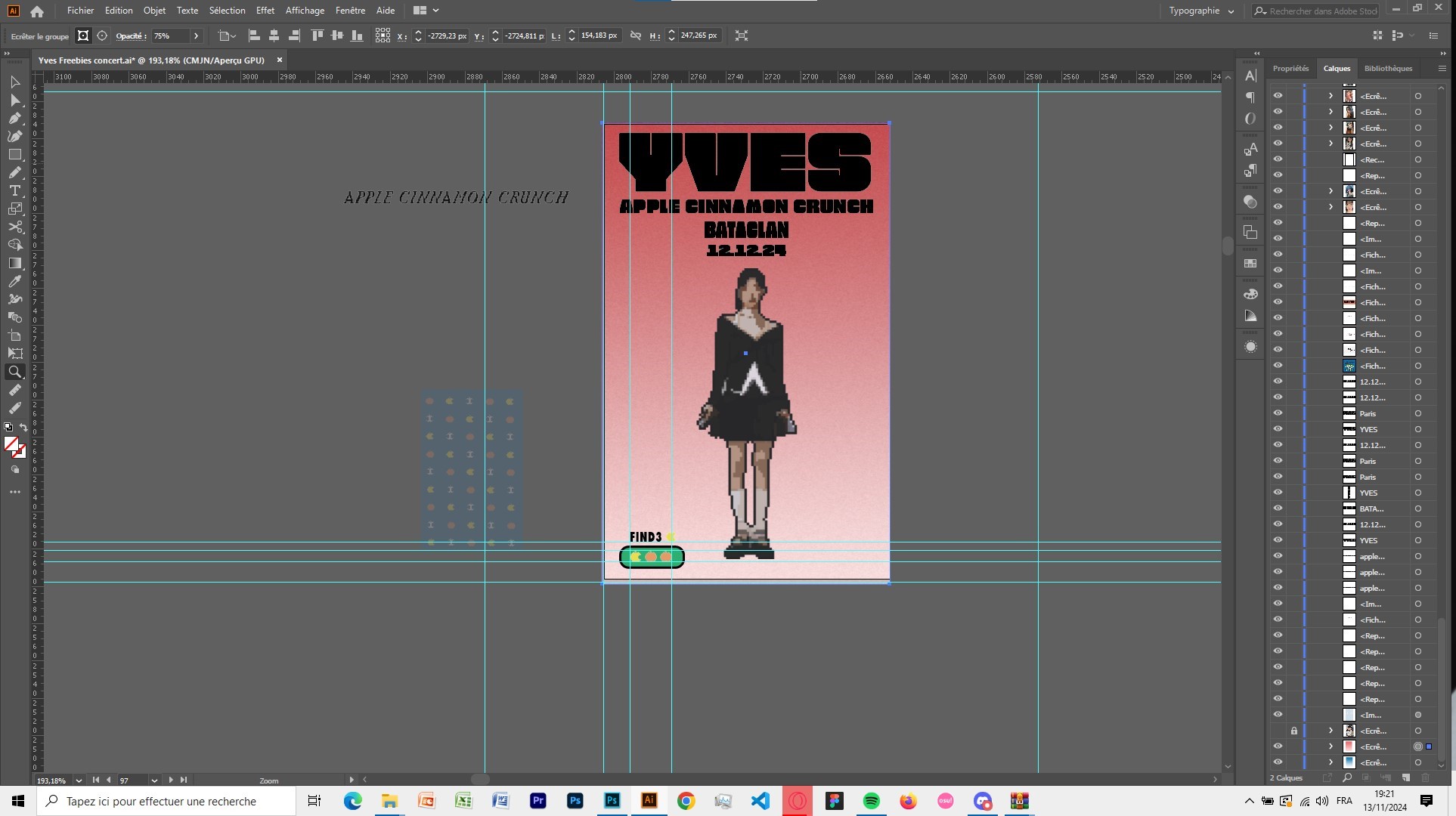Select the Rectangle tool
The width and height of the screenshot is (1456, 816).
(x=14, y=154)
